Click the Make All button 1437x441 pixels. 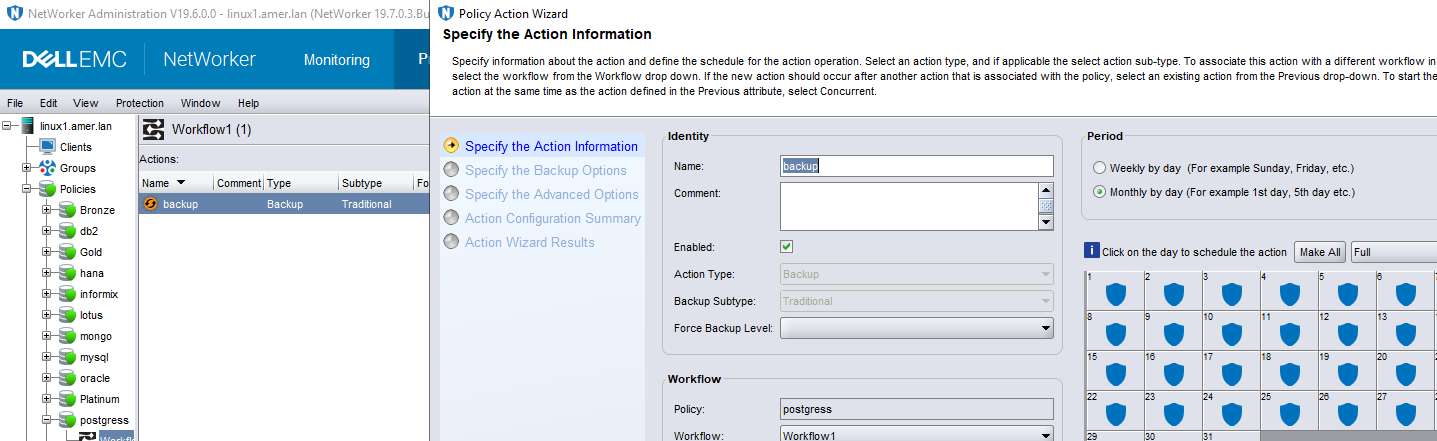pyautogui.click(x=1320, y=252)
